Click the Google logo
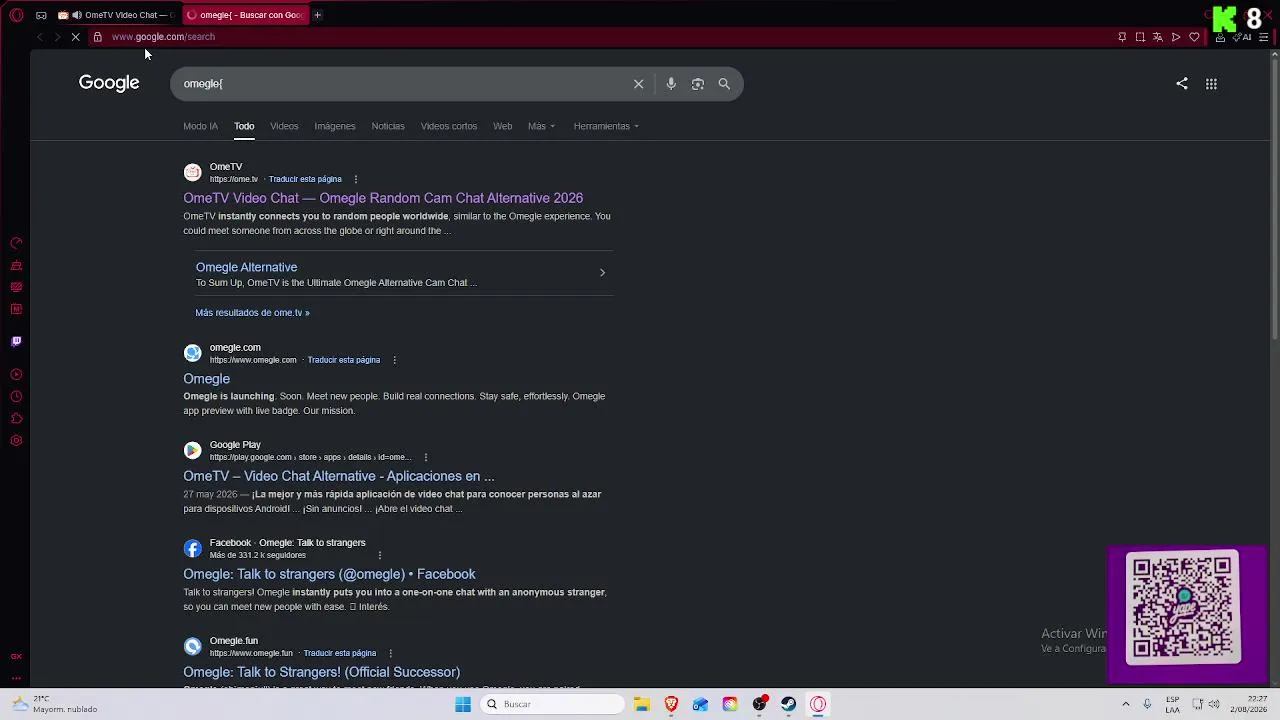The image size is (1280, 720). [x=109, y=83]
